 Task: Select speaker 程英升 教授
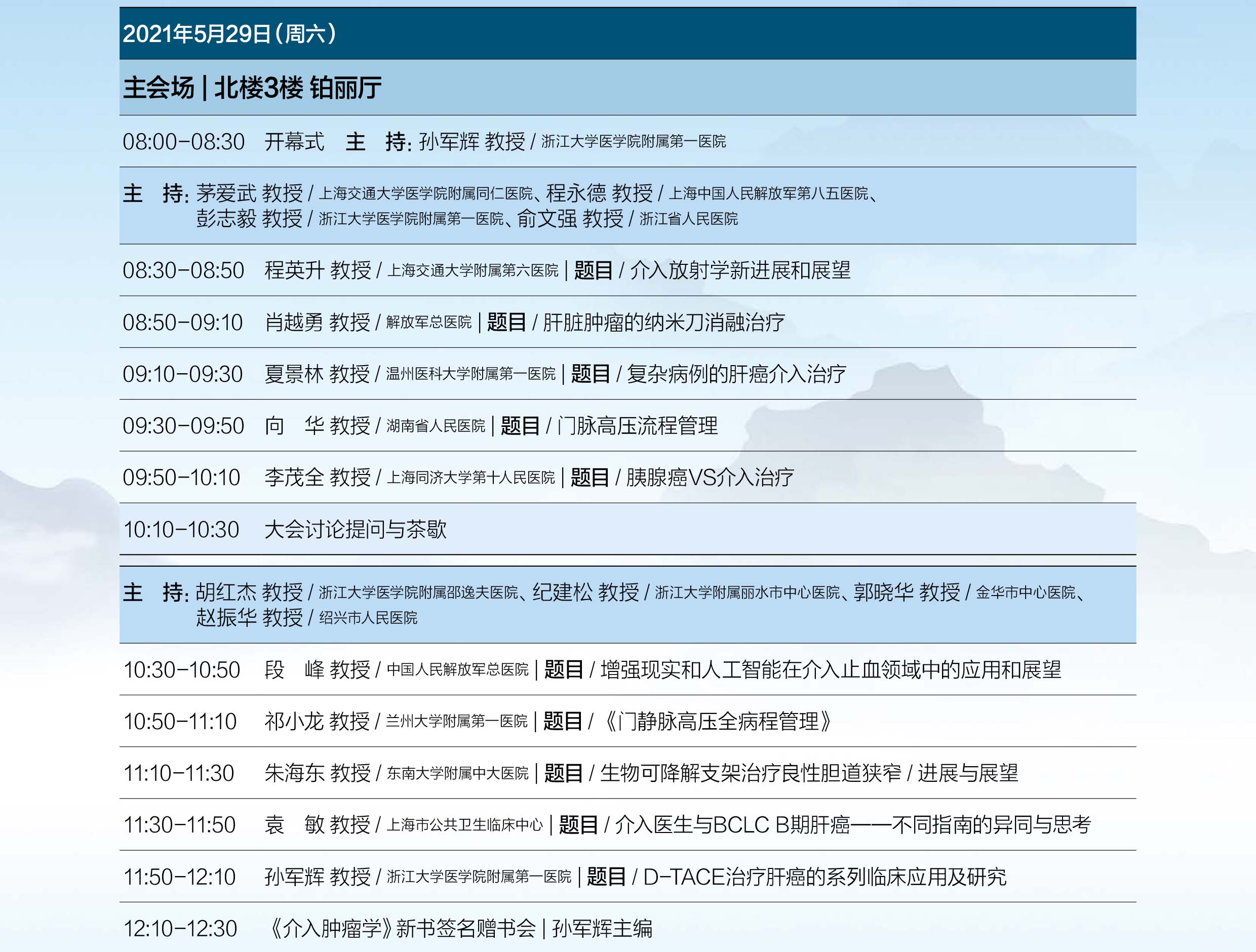(318, 270)
